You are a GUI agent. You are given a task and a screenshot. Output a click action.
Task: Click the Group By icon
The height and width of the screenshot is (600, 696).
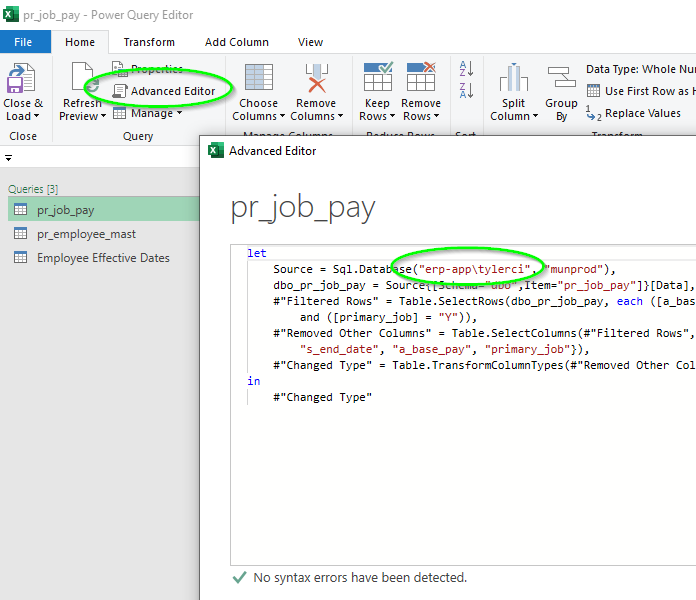(x=562, y=77)
